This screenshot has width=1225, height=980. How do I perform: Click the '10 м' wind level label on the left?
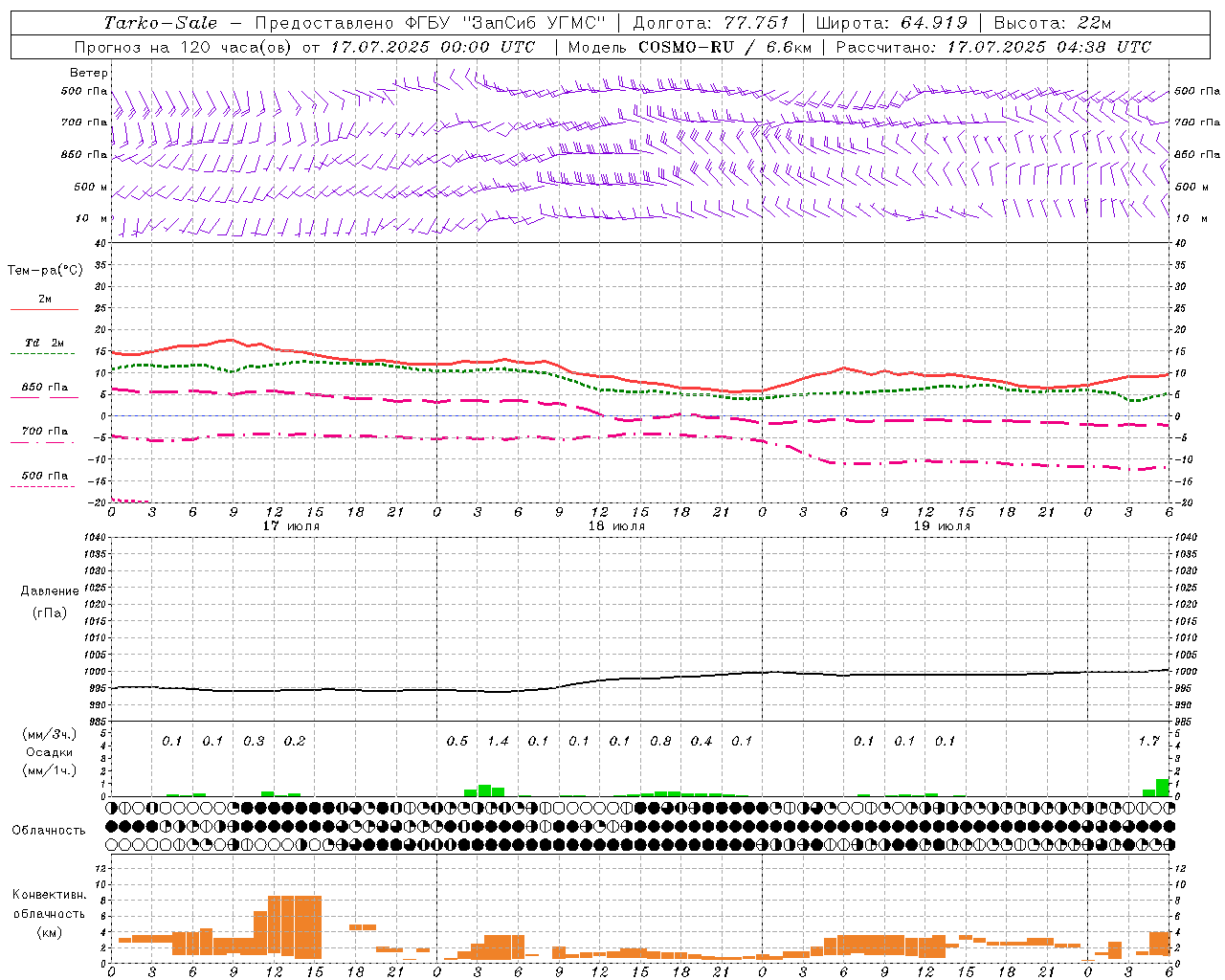pyautogui.click(x=92, y=218)
